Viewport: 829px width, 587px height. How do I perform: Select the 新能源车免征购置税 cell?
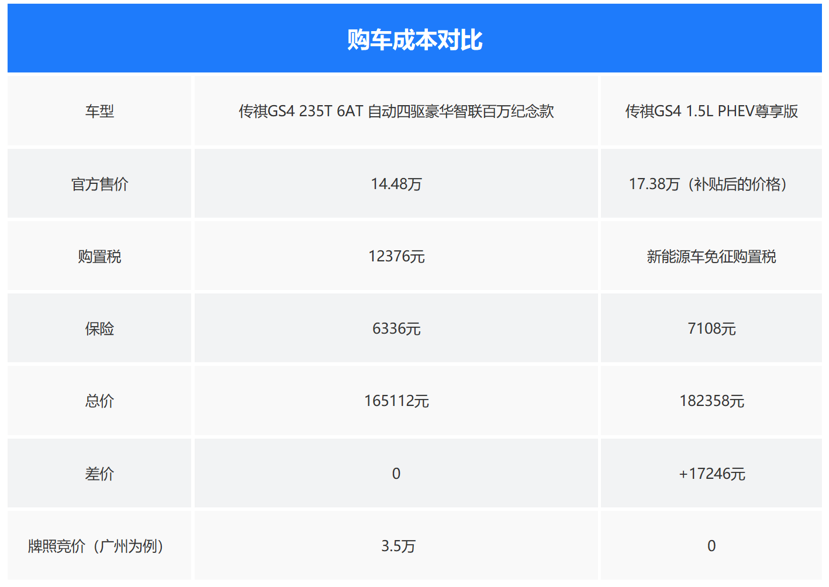click(711, 257)
